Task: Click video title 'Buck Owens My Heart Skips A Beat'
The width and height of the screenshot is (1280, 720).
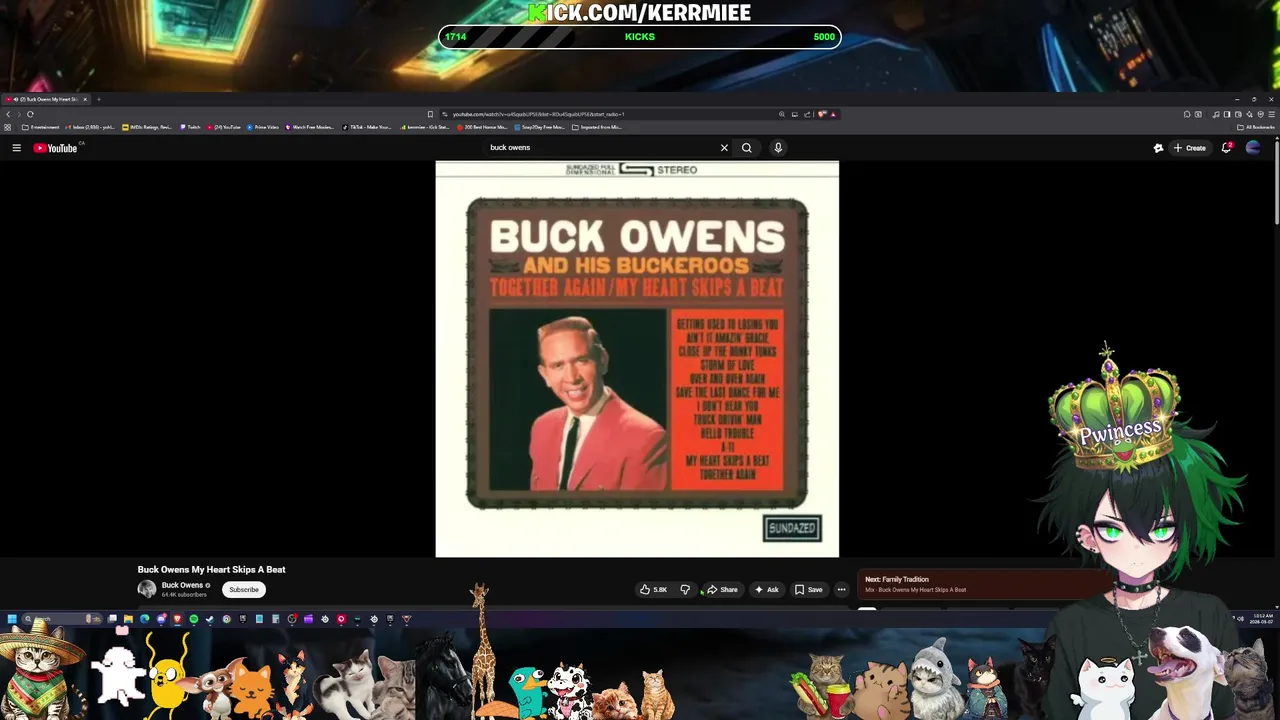Action: click(212, 569)
